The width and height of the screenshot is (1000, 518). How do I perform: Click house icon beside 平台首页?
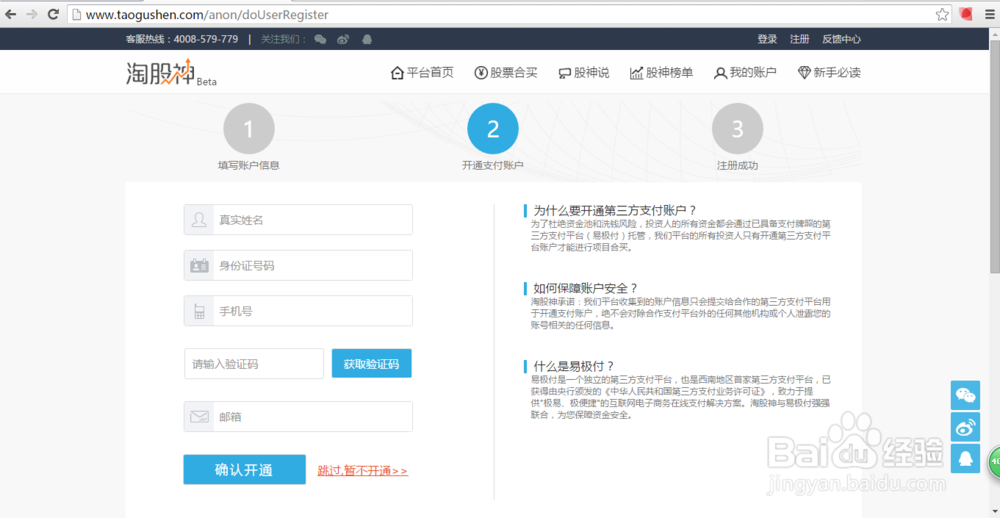397,73
